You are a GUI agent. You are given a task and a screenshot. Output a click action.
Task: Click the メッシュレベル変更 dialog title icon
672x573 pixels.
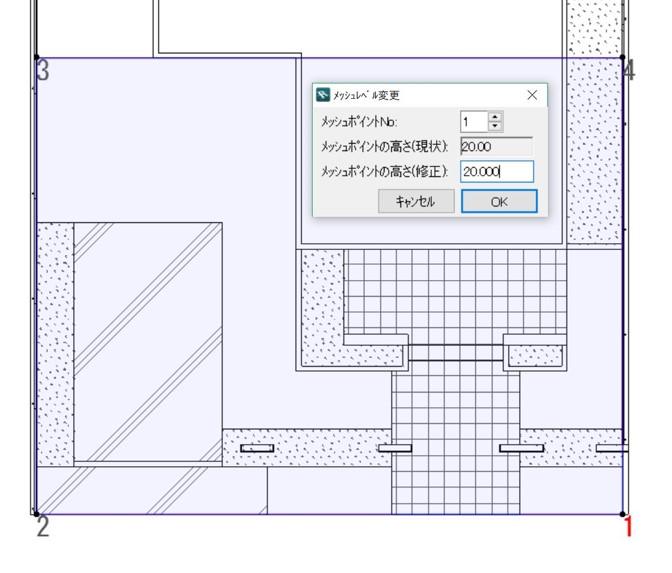[323, 95]
